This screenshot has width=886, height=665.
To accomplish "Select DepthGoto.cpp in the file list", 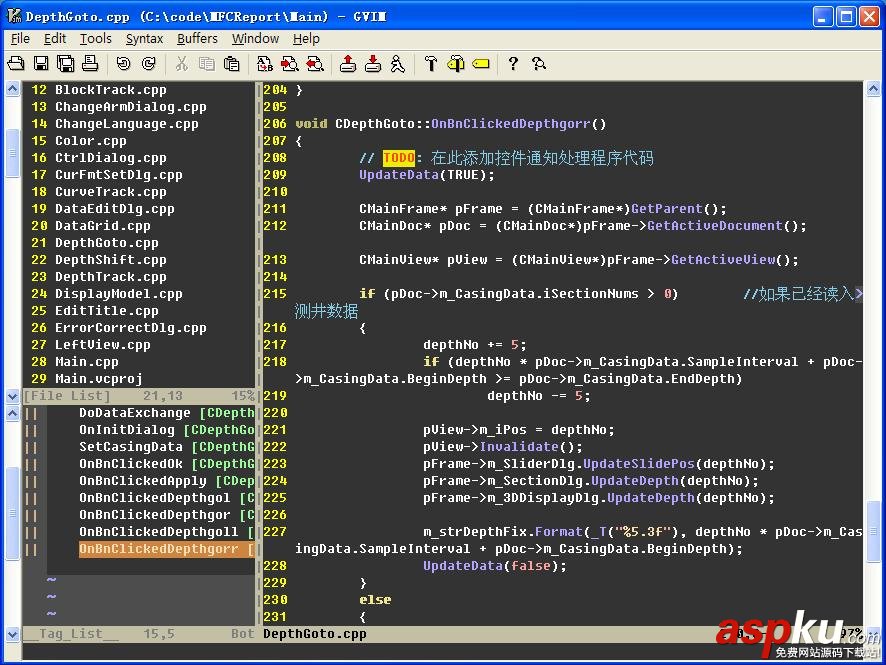I will [107, 242].
